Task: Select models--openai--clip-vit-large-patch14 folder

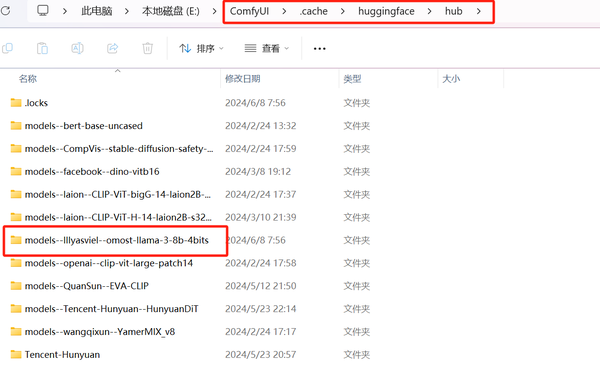Action: [x=109, y=263]
